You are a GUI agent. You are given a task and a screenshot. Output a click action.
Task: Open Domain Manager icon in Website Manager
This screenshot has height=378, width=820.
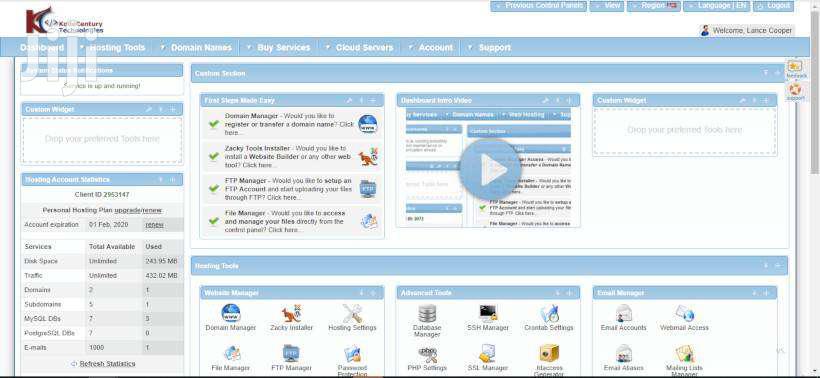(231, 313)
